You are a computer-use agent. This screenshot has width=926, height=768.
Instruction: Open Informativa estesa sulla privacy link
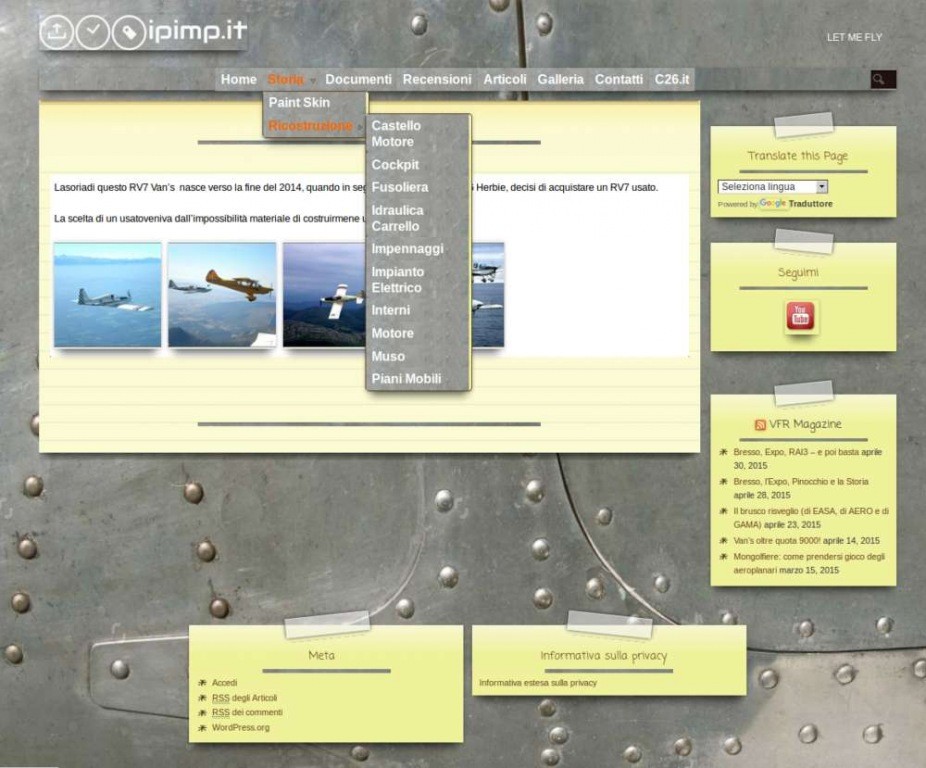click(538, 683)
